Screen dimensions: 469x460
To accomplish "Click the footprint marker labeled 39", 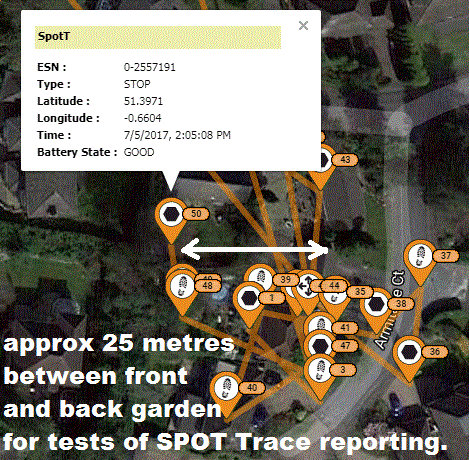I will tap(261, 276).
